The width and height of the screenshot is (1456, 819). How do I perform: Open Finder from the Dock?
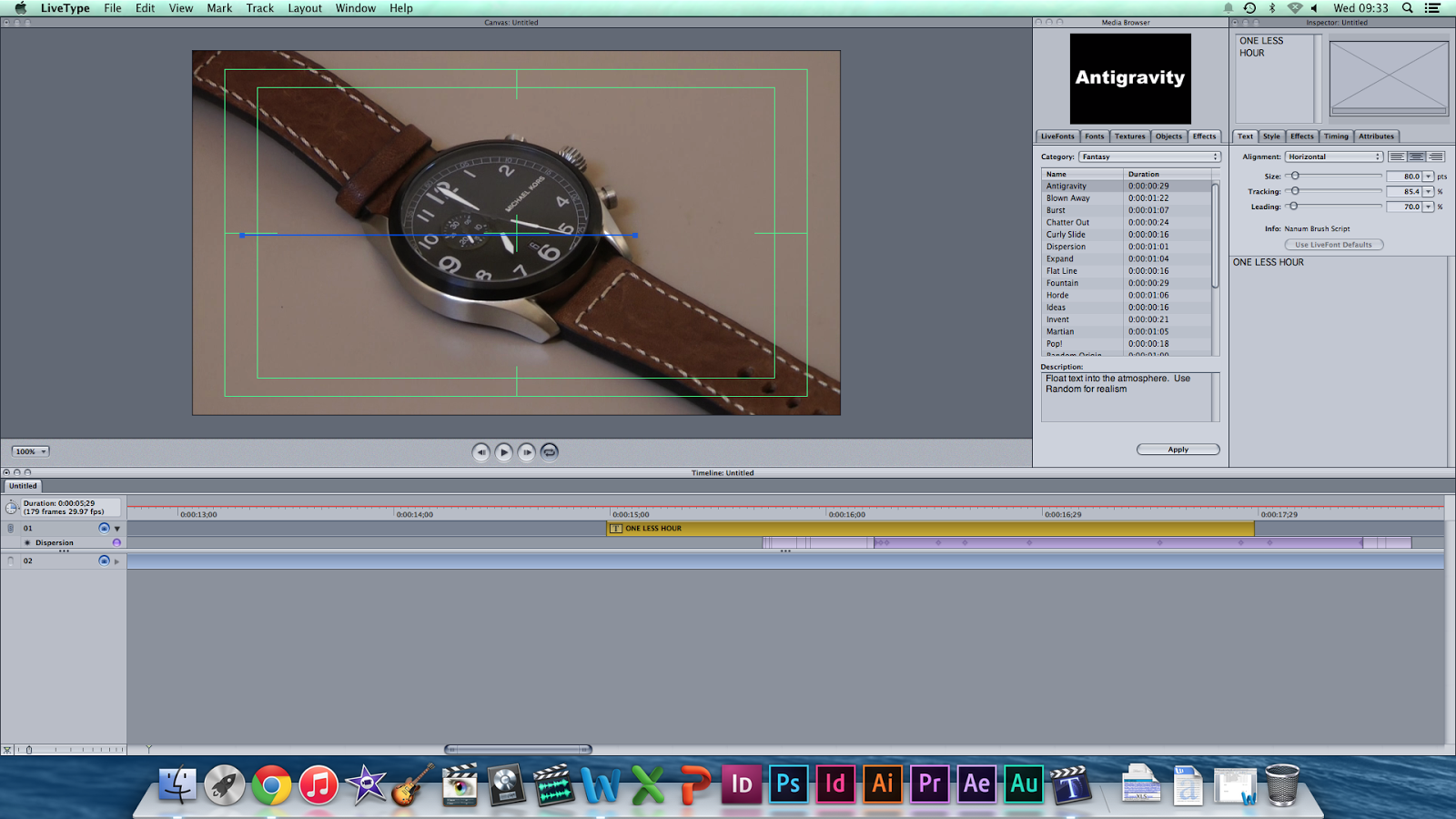pyautogui.click(x=177, y=784)
